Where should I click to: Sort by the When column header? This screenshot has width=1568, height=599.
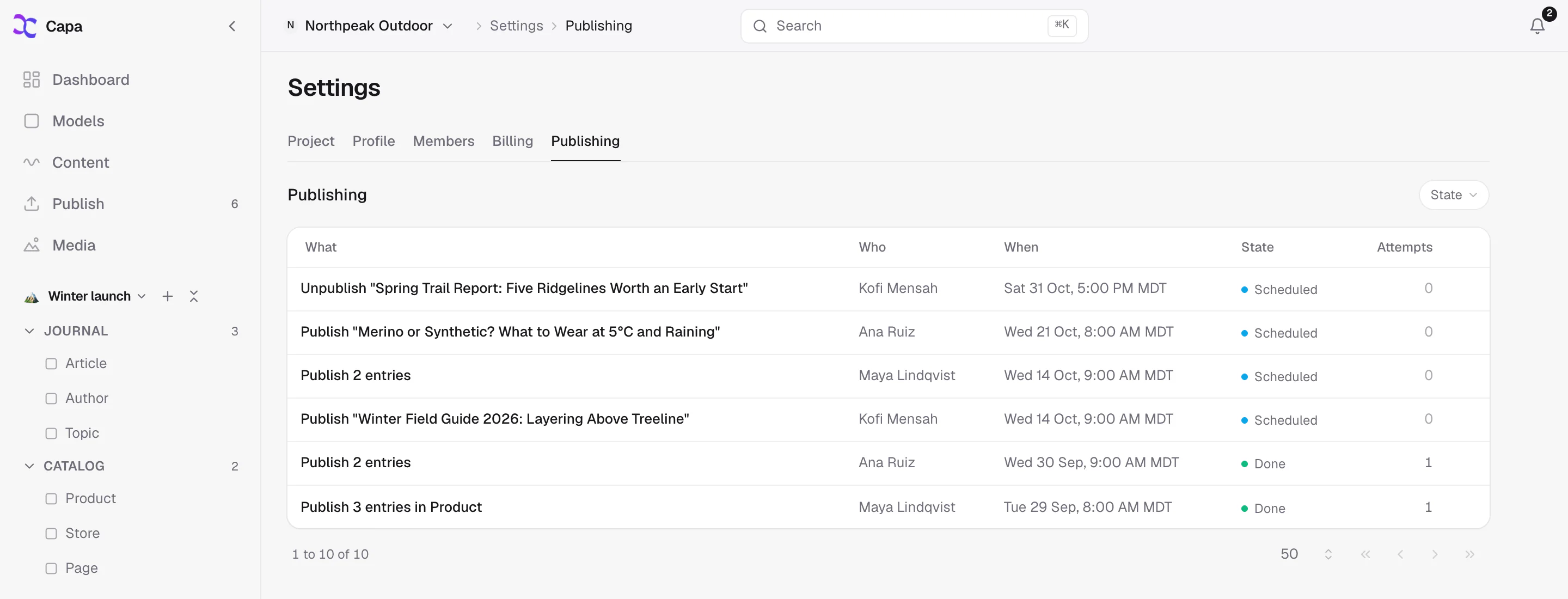point(1021,247)
